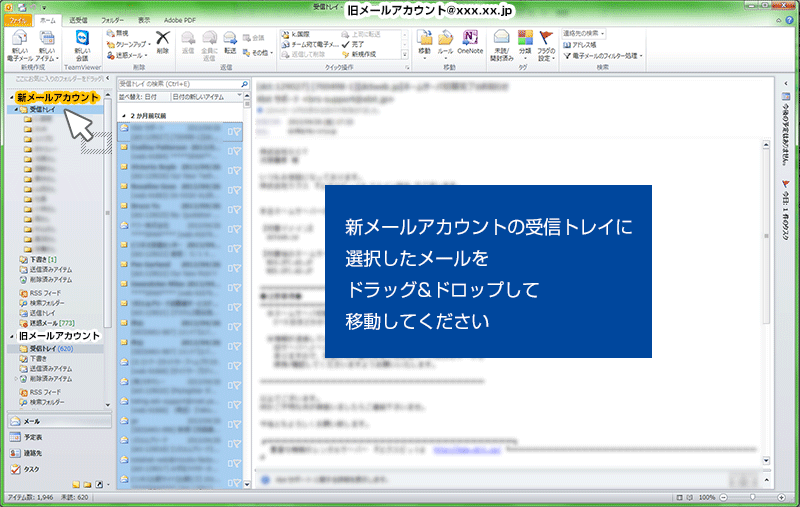Click the zoom slider handle in status bar
The height and width of the screenshot is (507, 800).
point(753,497)
